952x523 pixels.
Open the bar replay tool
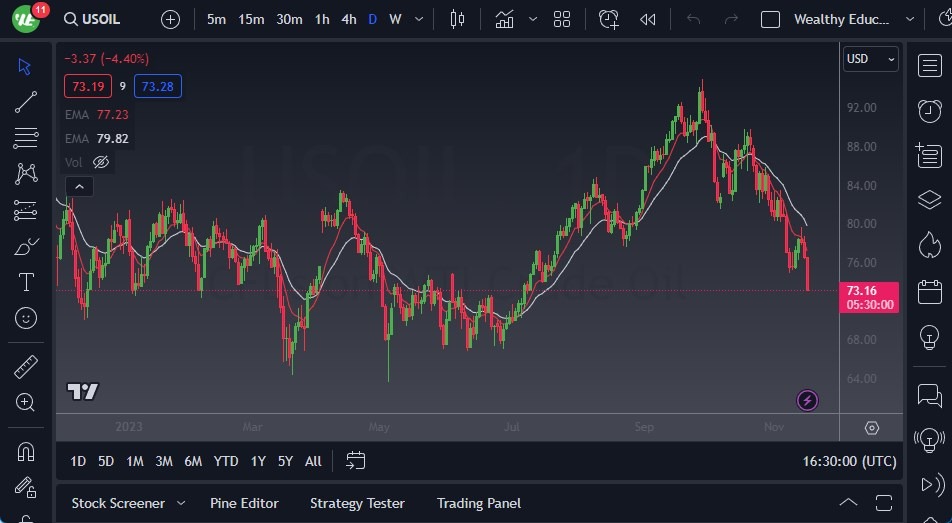pyautogui.click(x=648, y=19)
